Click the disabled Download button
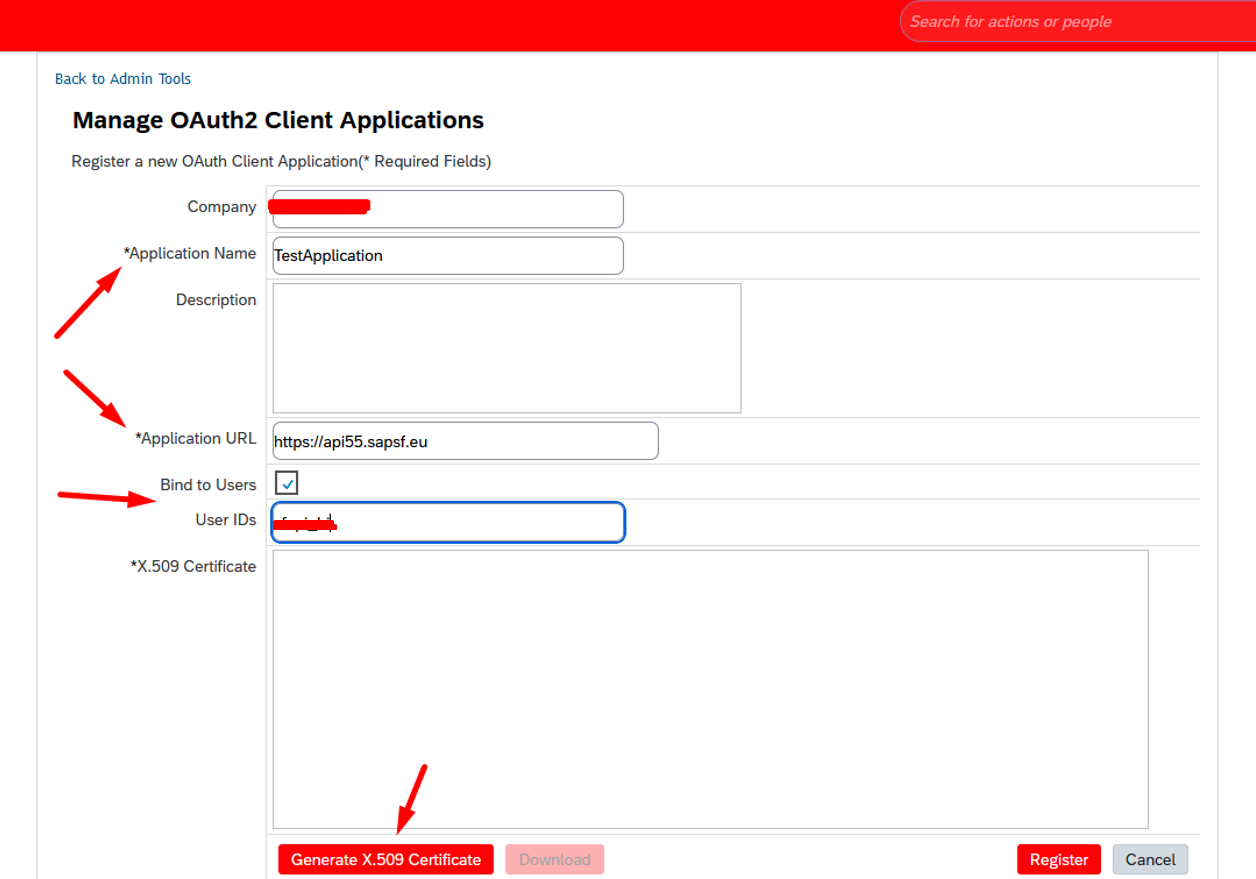 point(555,859)
